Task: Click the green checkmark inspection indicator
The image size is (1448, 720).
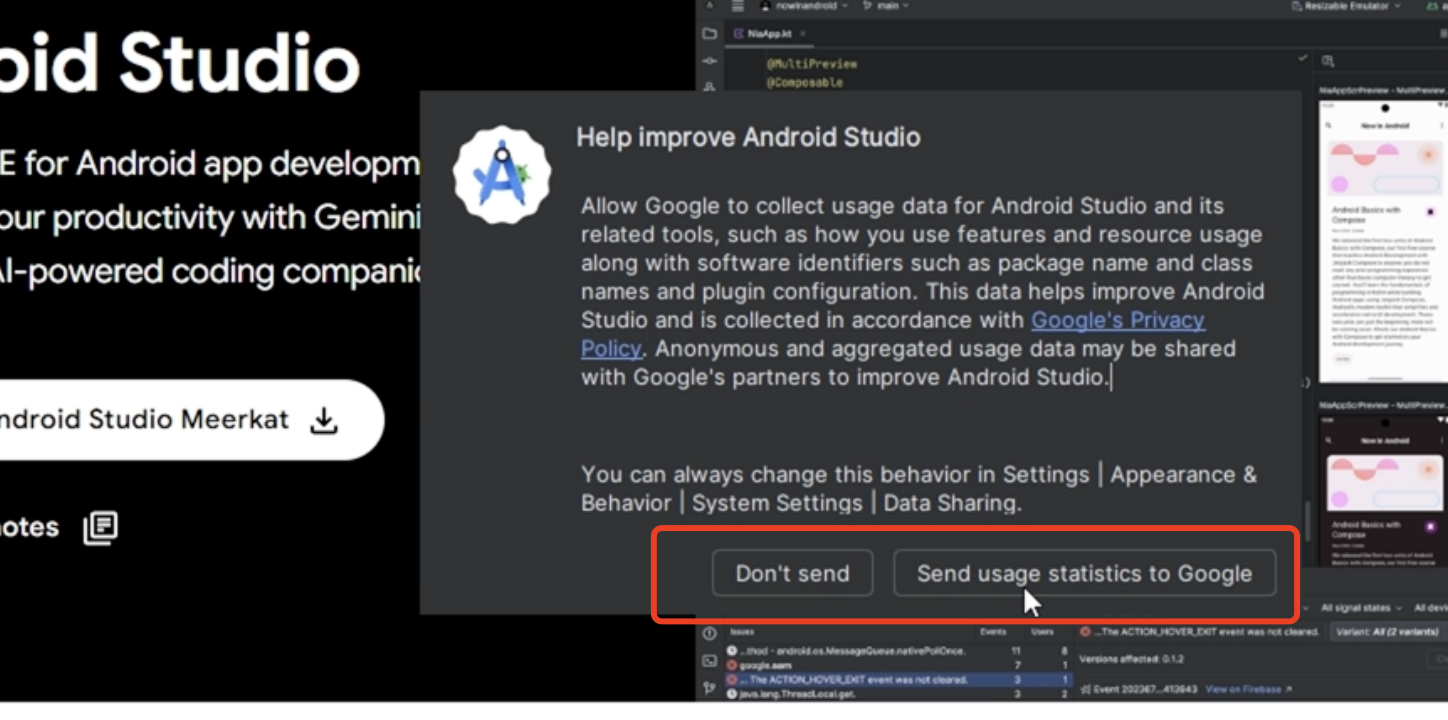Action: tap(1302, 58)
